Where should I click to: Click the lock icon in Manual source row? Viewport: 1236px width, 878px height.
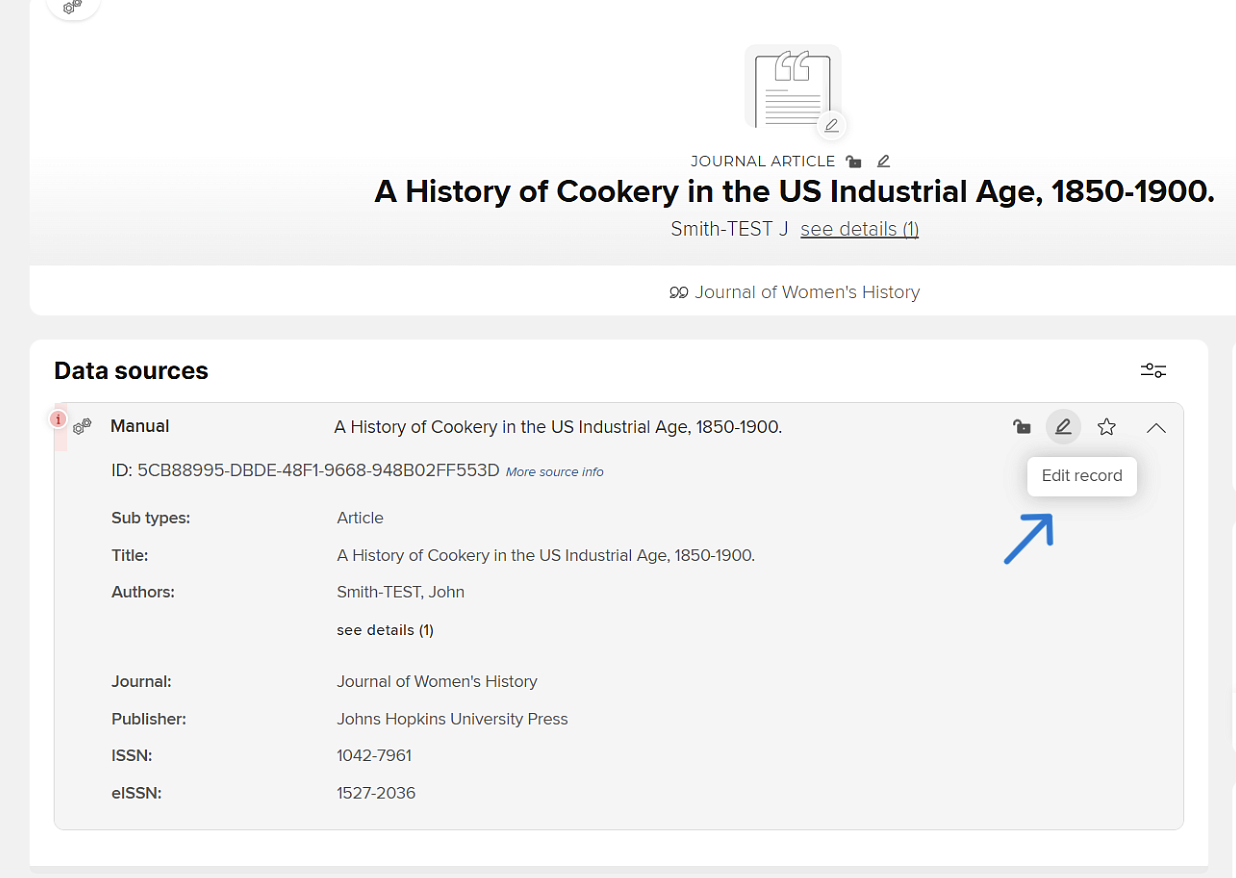(1021, 427)
